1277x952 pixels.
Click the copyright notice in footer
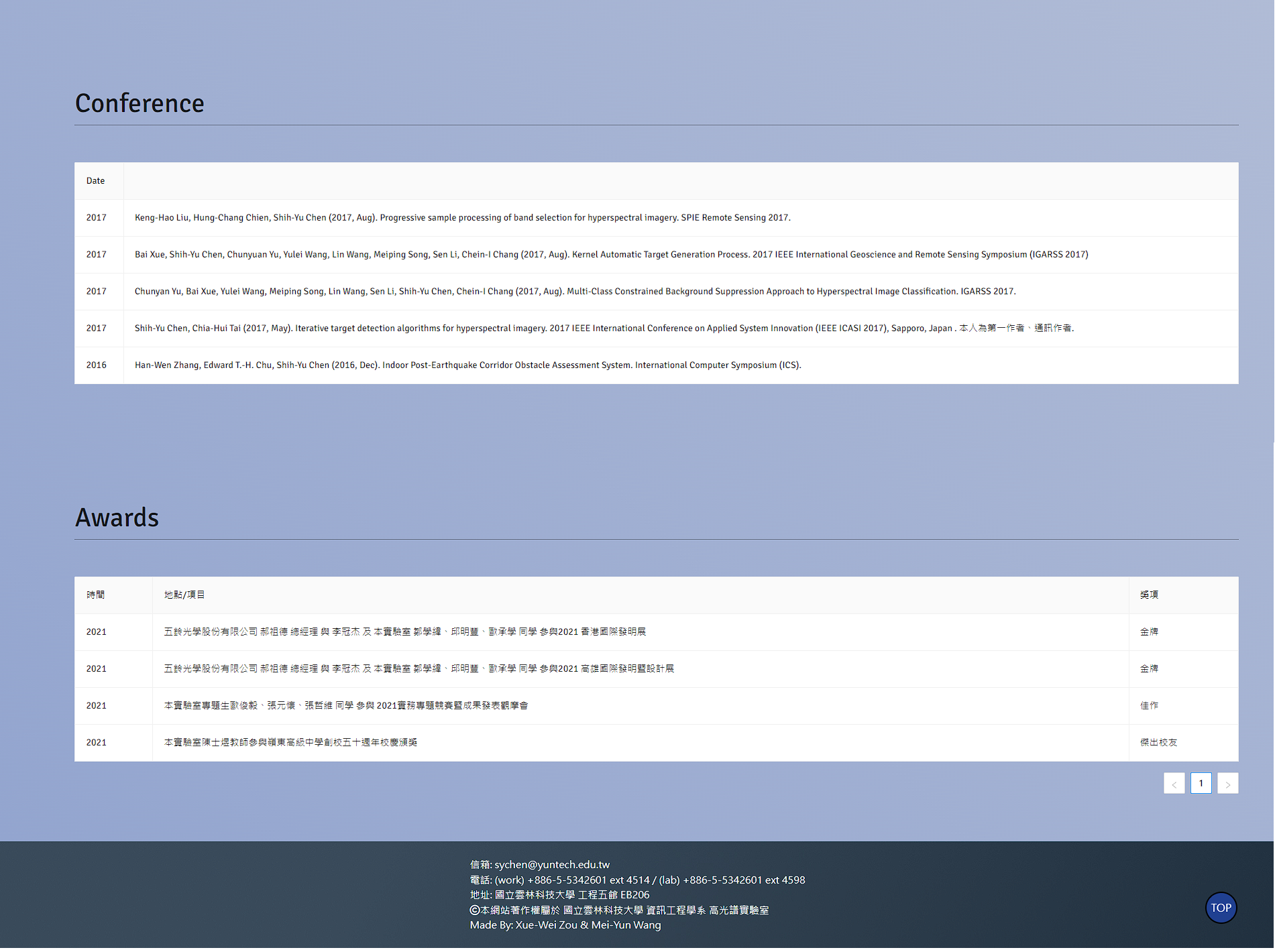(619, 910)
